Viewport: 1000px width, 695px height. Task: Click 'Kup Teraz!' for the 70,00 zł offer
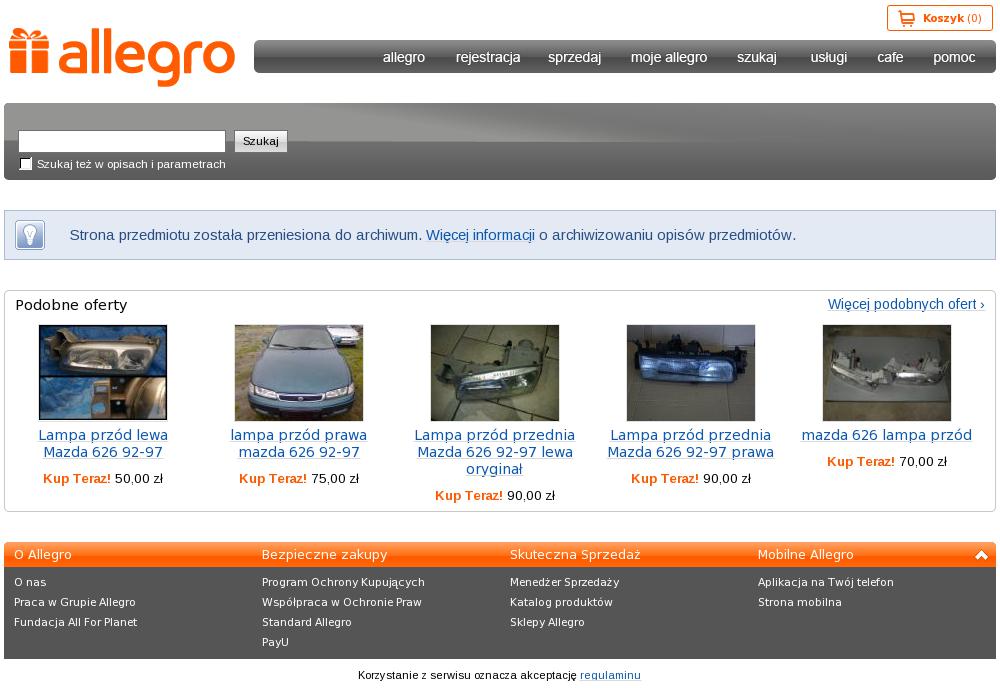tap(861, 462)
